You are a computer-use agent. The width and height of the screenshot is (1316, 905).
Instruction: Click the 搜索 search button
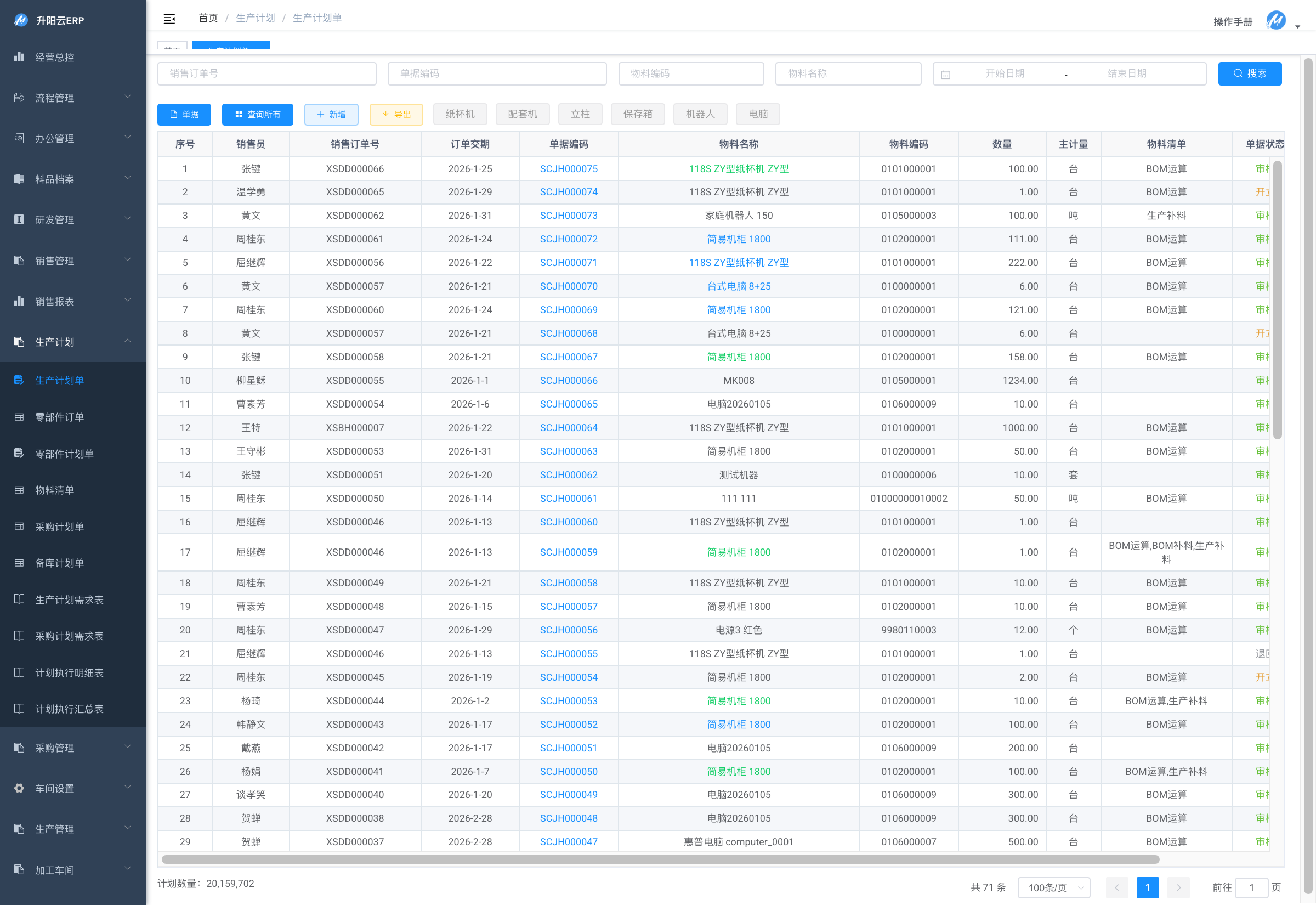1249,73
